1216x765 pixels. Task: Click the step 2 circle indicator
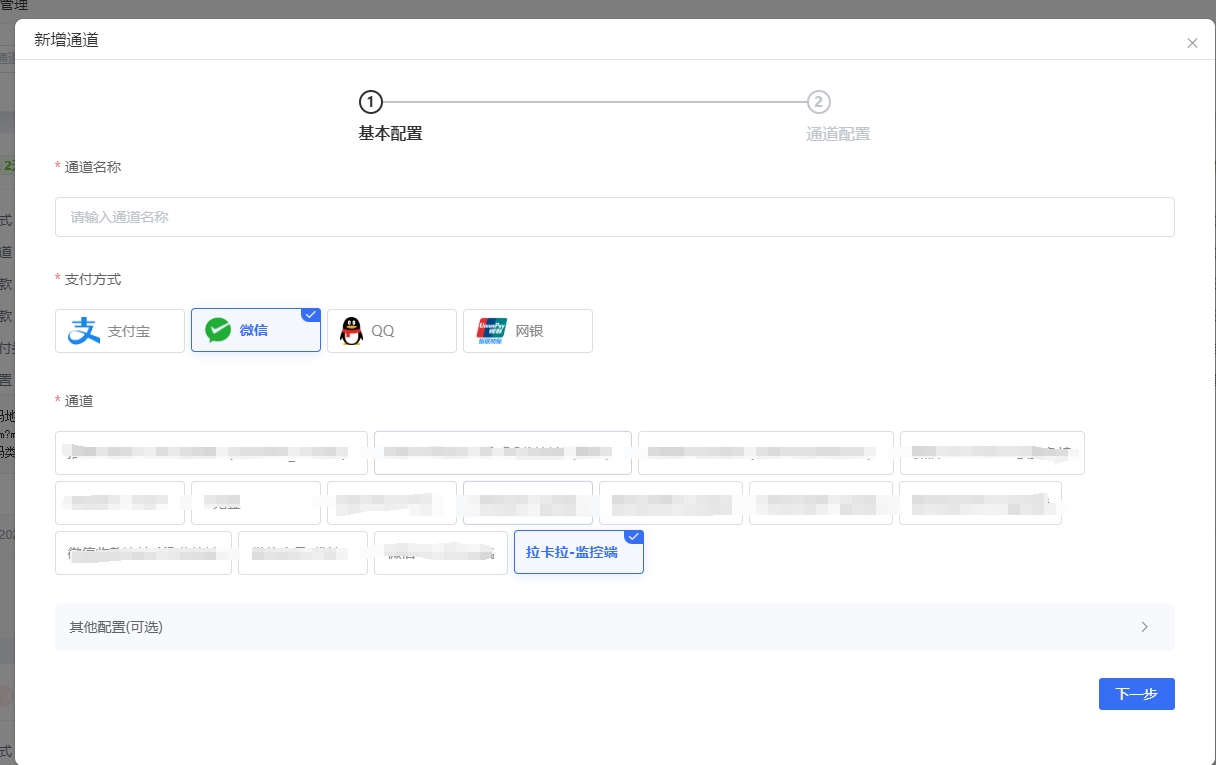[x=818, y=102]
